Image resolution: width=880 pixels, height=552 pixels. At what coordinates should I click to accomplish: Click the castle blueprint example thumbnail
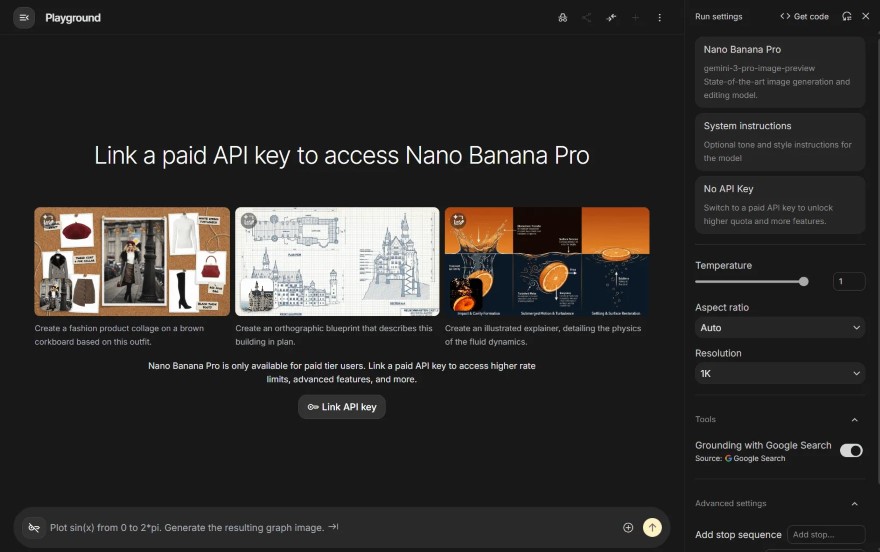pyautogui.click(x=337, y=262)
